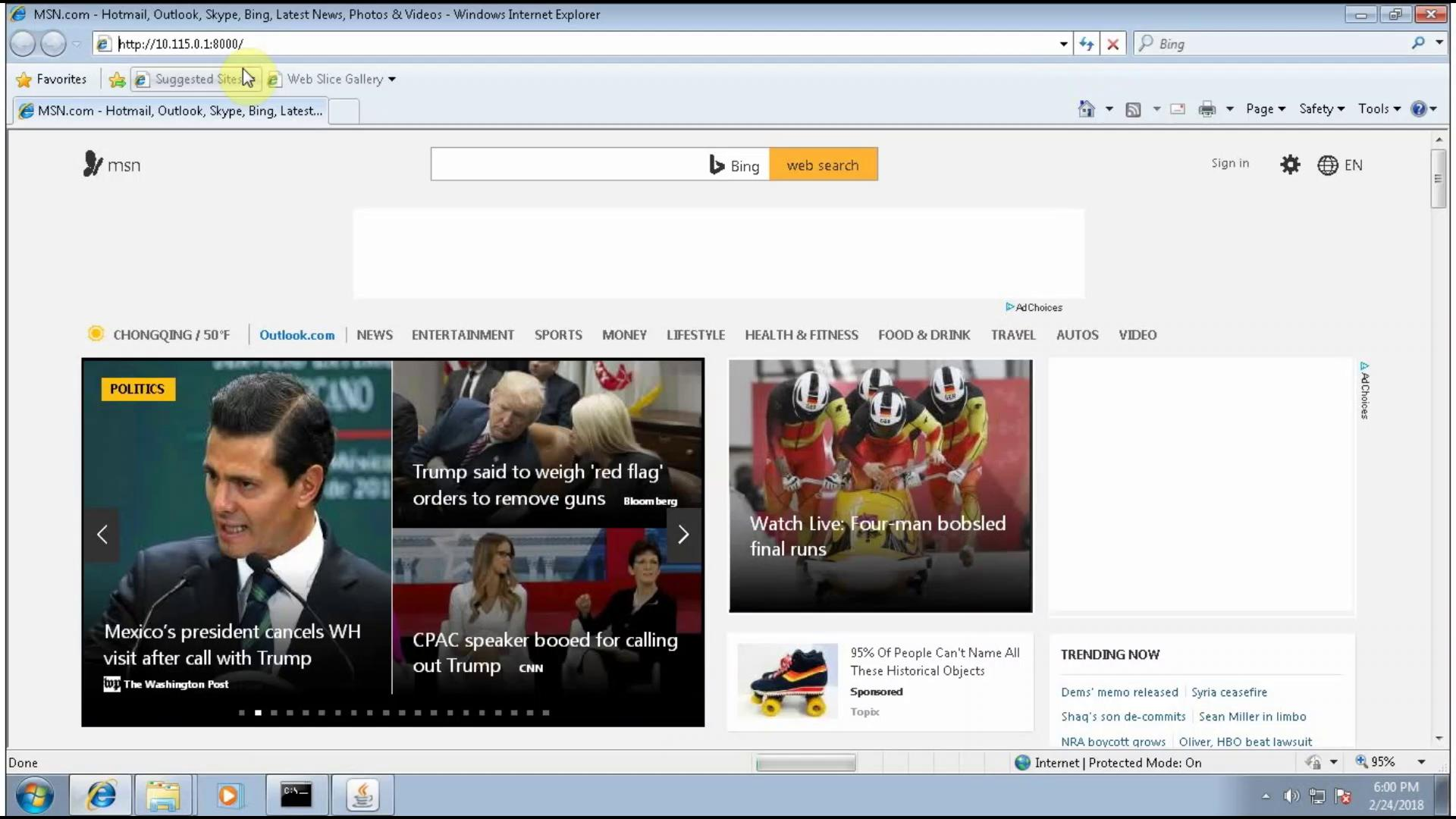Image resolution: width=1456 pixels, height=819 pixels.
Task: Open the Outlook.com link
Action: [297, 335]
